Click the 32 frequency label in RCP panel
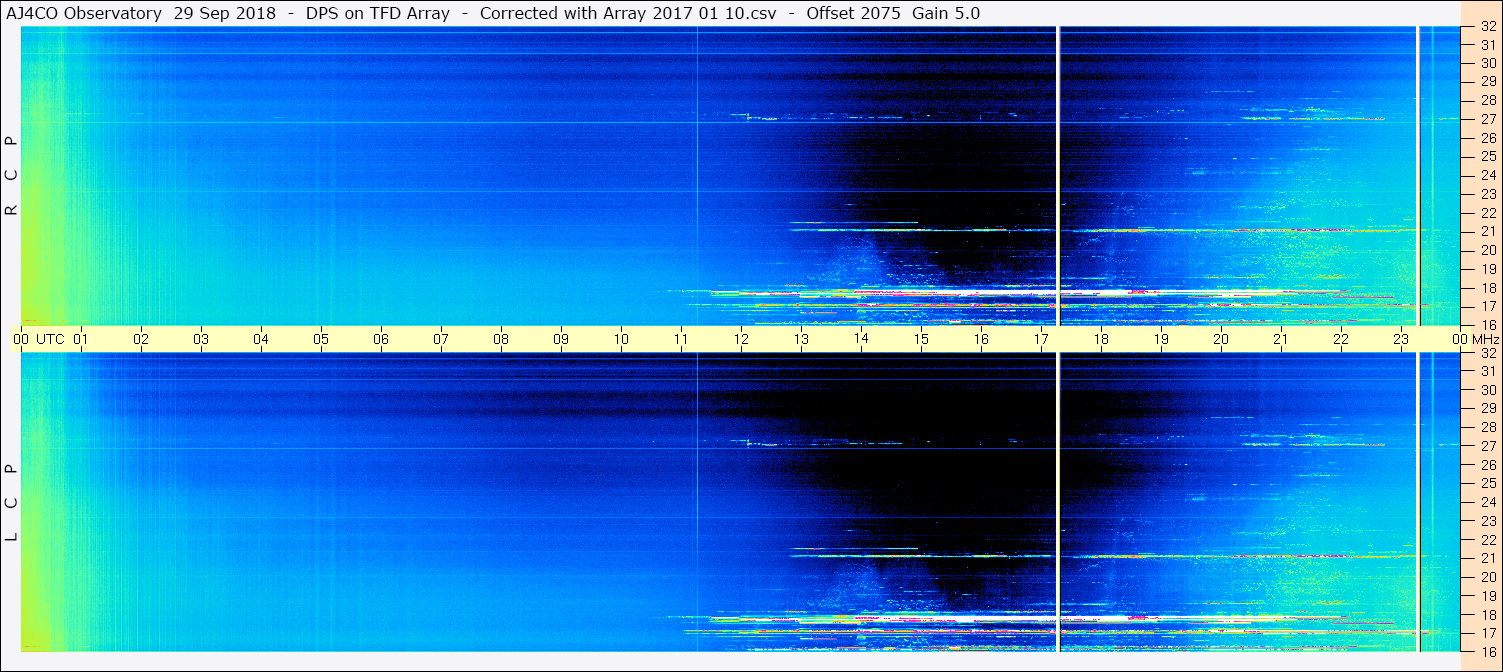 click(1487, 27)
